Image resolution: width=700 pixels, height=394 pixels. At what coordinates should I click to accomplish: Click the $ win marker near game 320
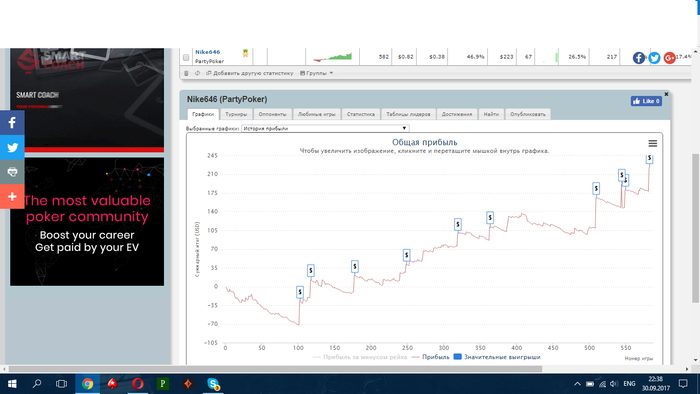coord(458,224)
